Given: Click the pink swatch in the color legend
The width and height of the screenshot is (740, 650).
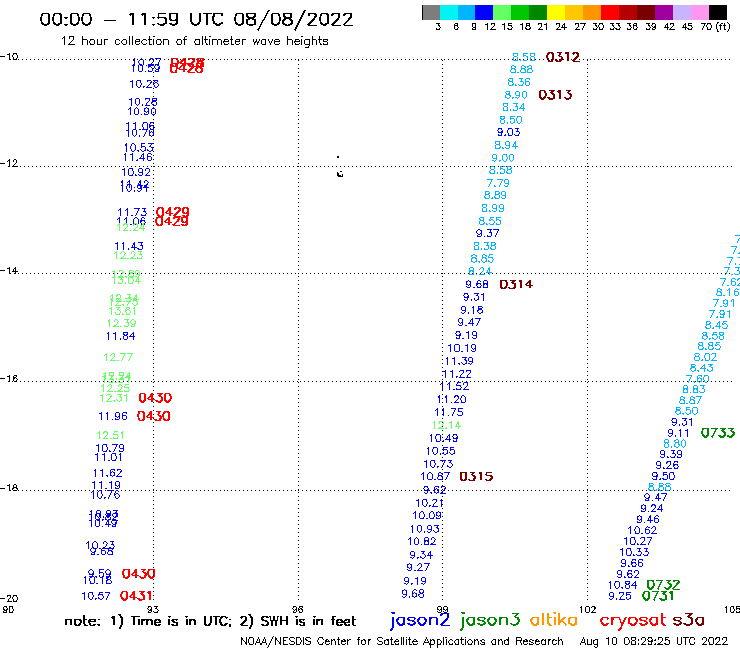Looking at the screenshot, I should pyautogui.click(x=699, y=12).
